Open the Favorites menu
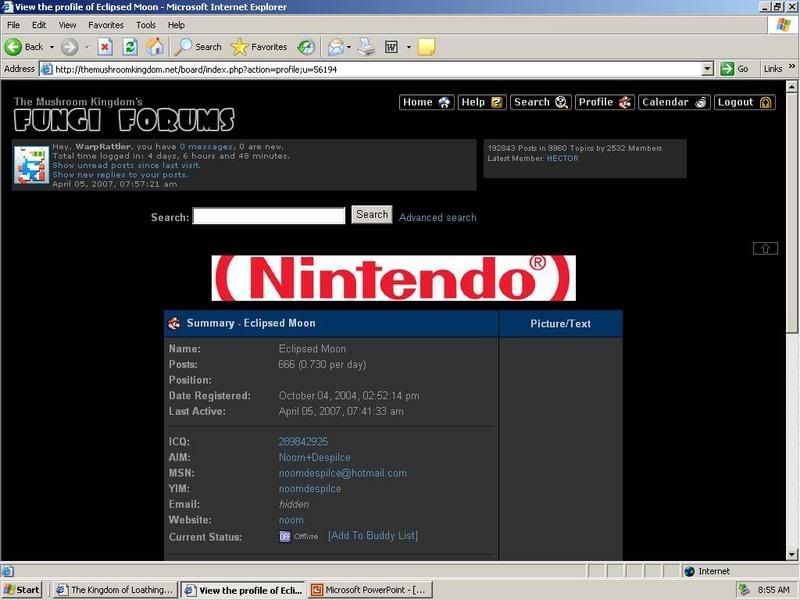Viewport: 800px width, 600px height. click(106, 24)
